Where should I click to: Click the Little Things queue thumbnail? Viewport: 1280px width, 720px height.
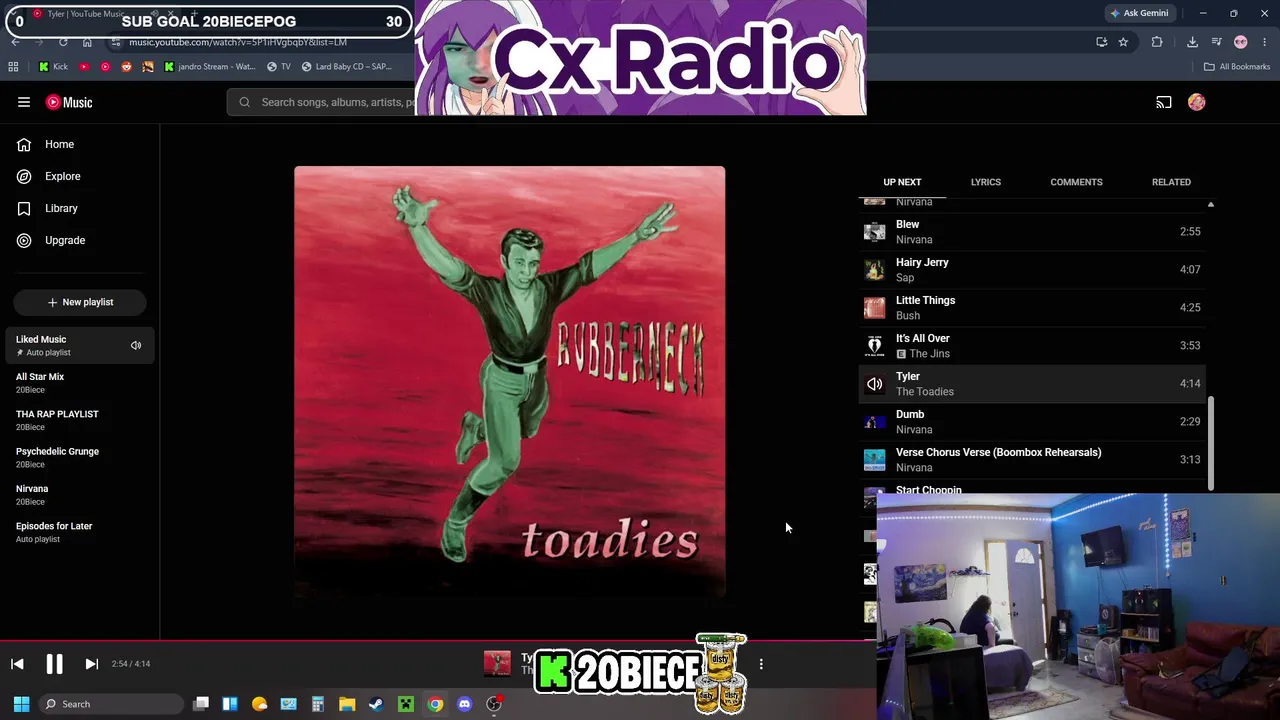(875, 308)
